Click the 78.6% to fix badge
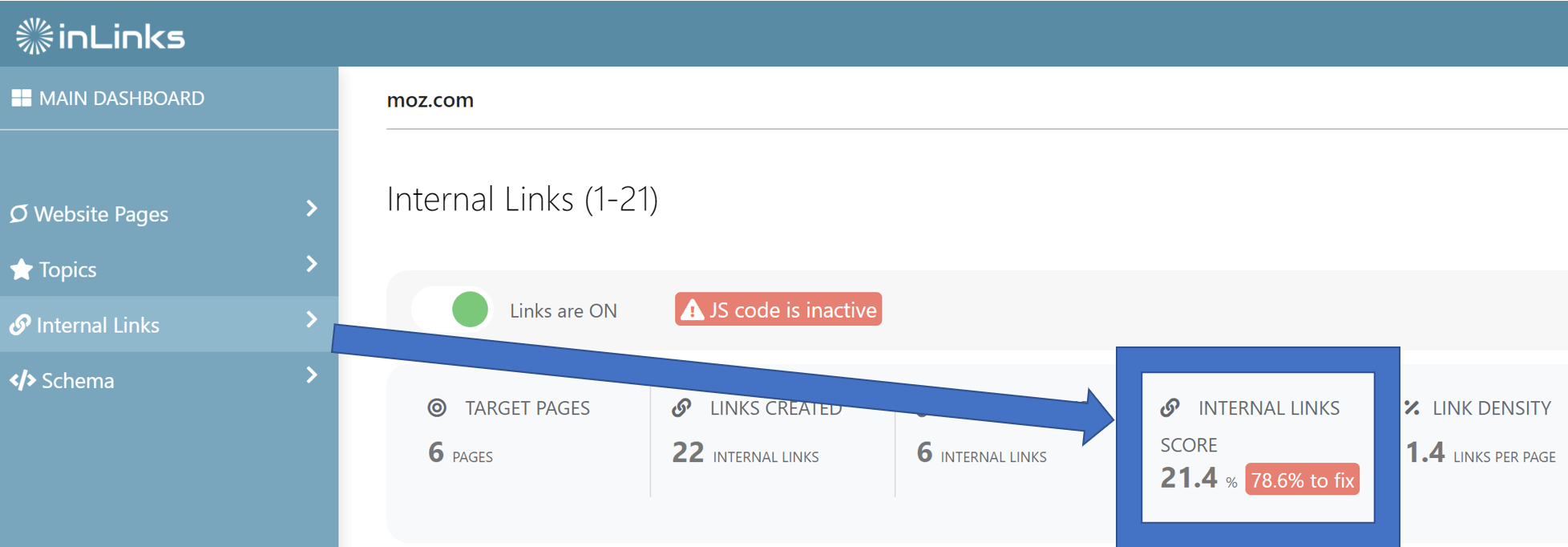 (x=1303, y=480)
